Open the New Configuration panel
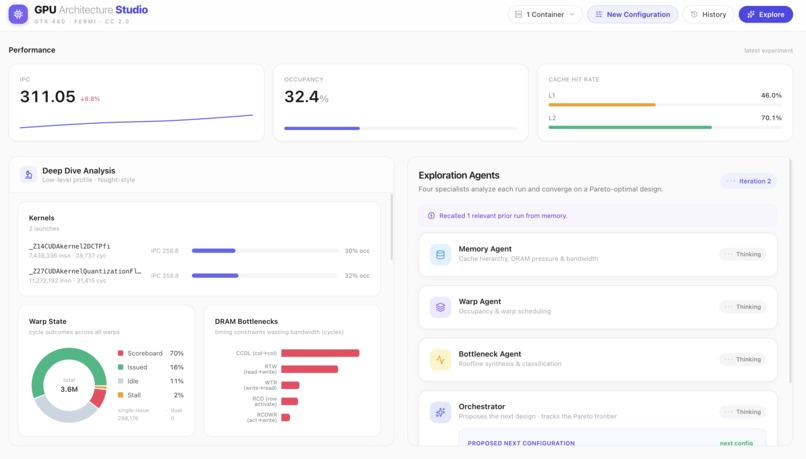This screenshot has width=806, height=459. 632,14
